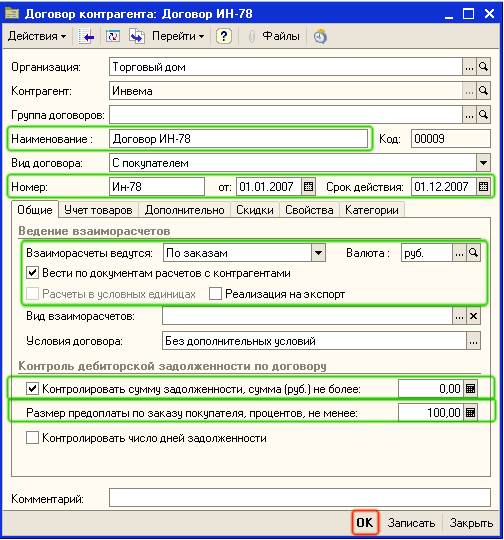Click the clock toolbar icon
The height and width of the screenshot is (540, 504).
pyautogui.click(x=320, y=36)
